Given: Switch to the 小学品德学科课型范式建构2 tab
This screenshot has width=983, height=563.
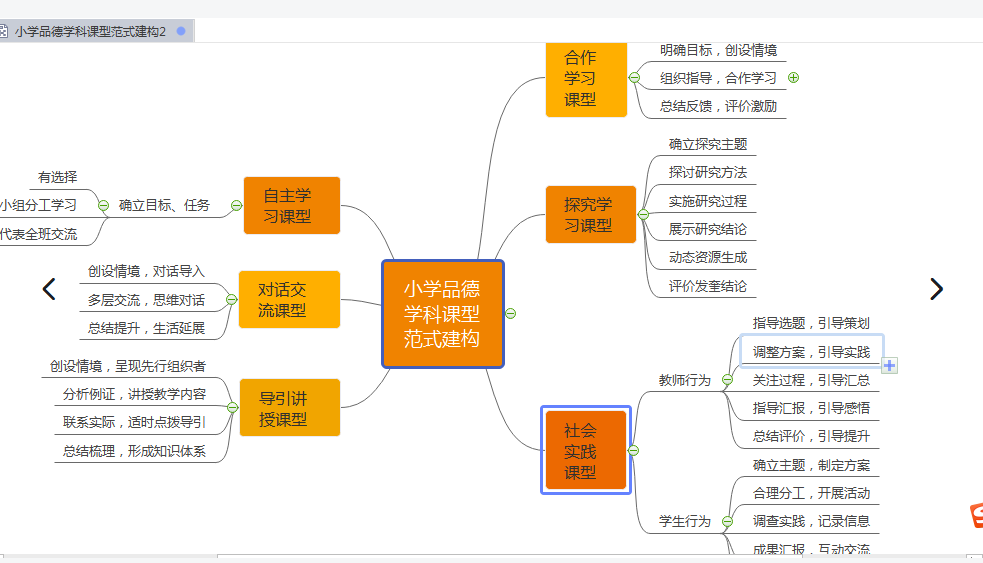Looking at the screenshot, I should click(x=90, y=31).
